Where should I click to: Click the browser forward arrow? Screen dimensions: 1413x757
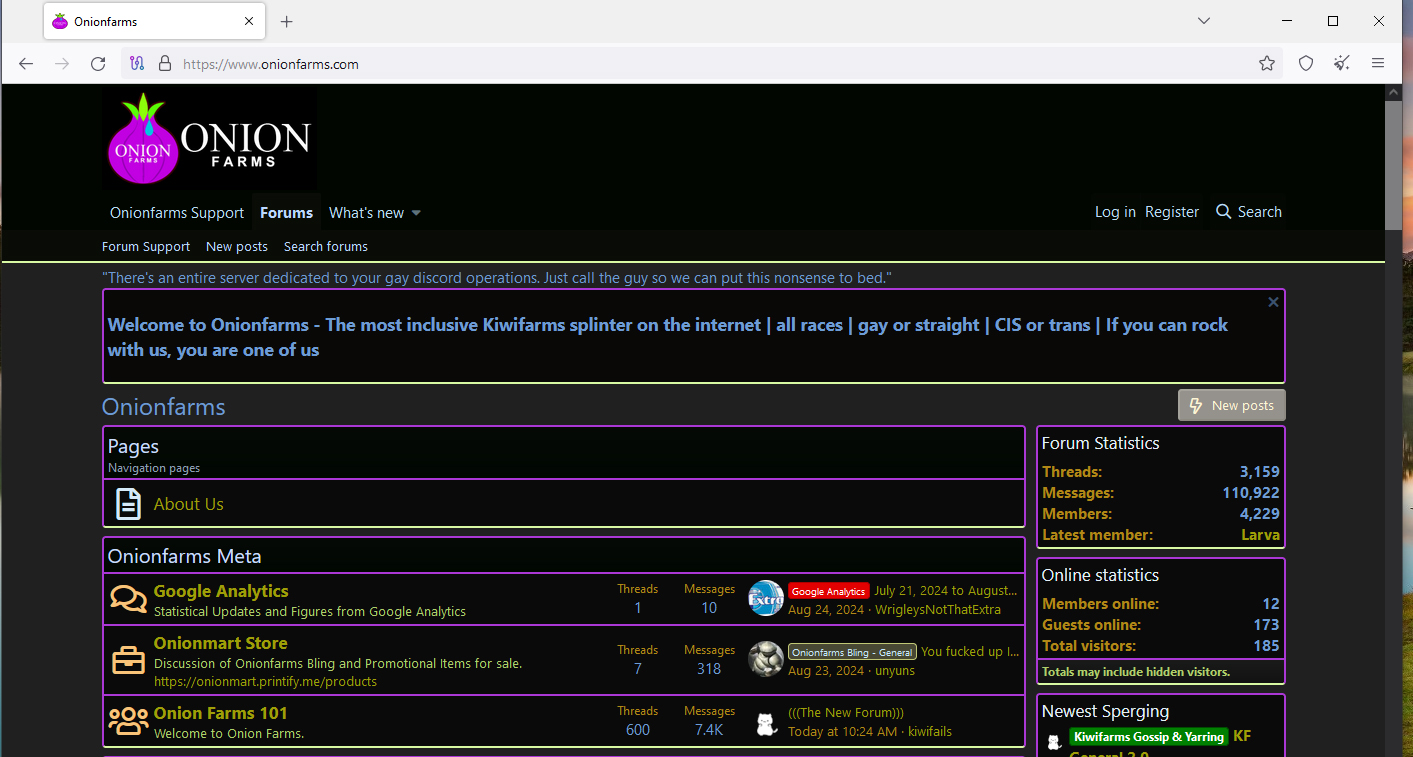(x=62, y=64)
